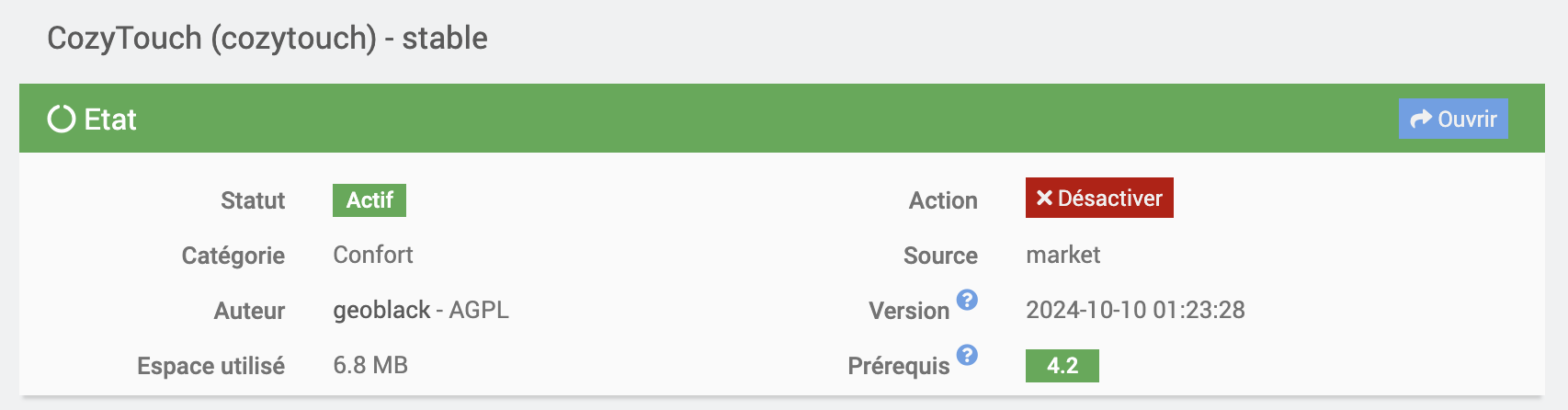Click the CozyTouch (cozytouch) - stable title
The width and height of the screenshot is (1568, 410).
(x=267, y=39)
